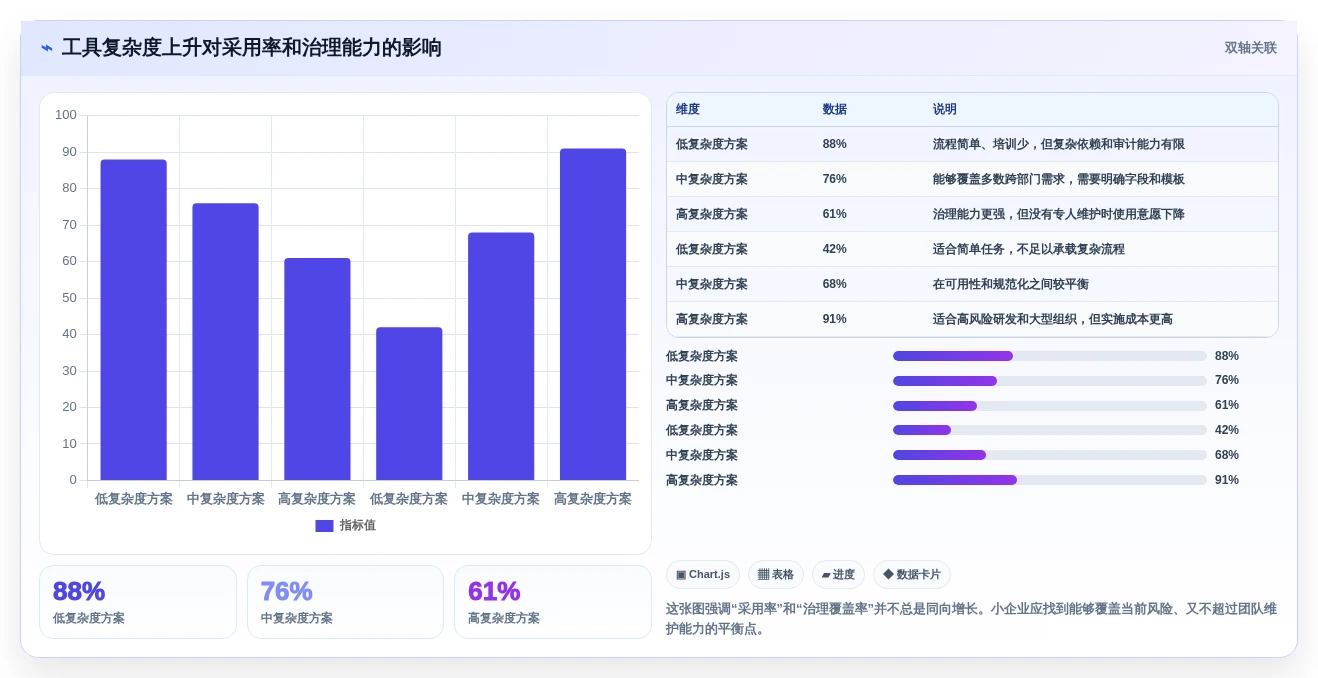The image size is (1318, 678).
Task: Click 高复杂度方案 in the table's 91% row
Action: [712, 319]
